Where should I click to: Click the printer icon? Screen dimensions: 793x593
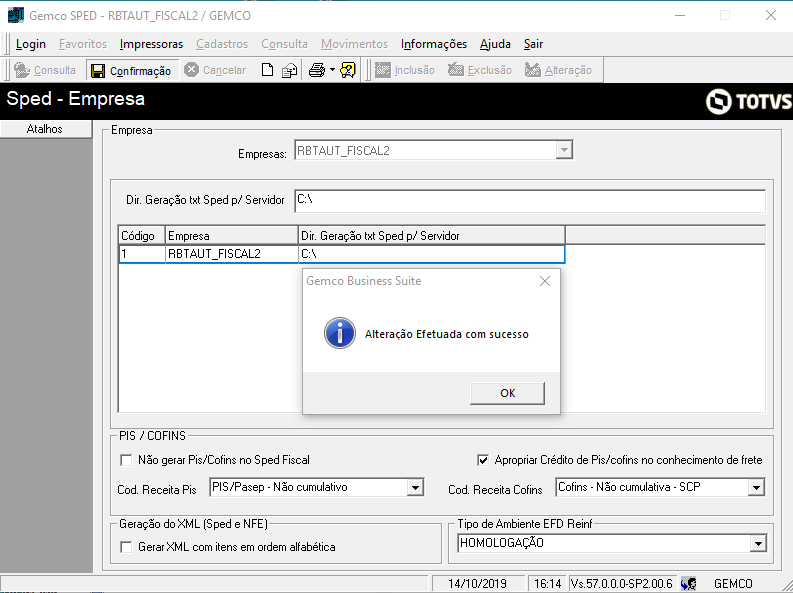pos(317,70)
